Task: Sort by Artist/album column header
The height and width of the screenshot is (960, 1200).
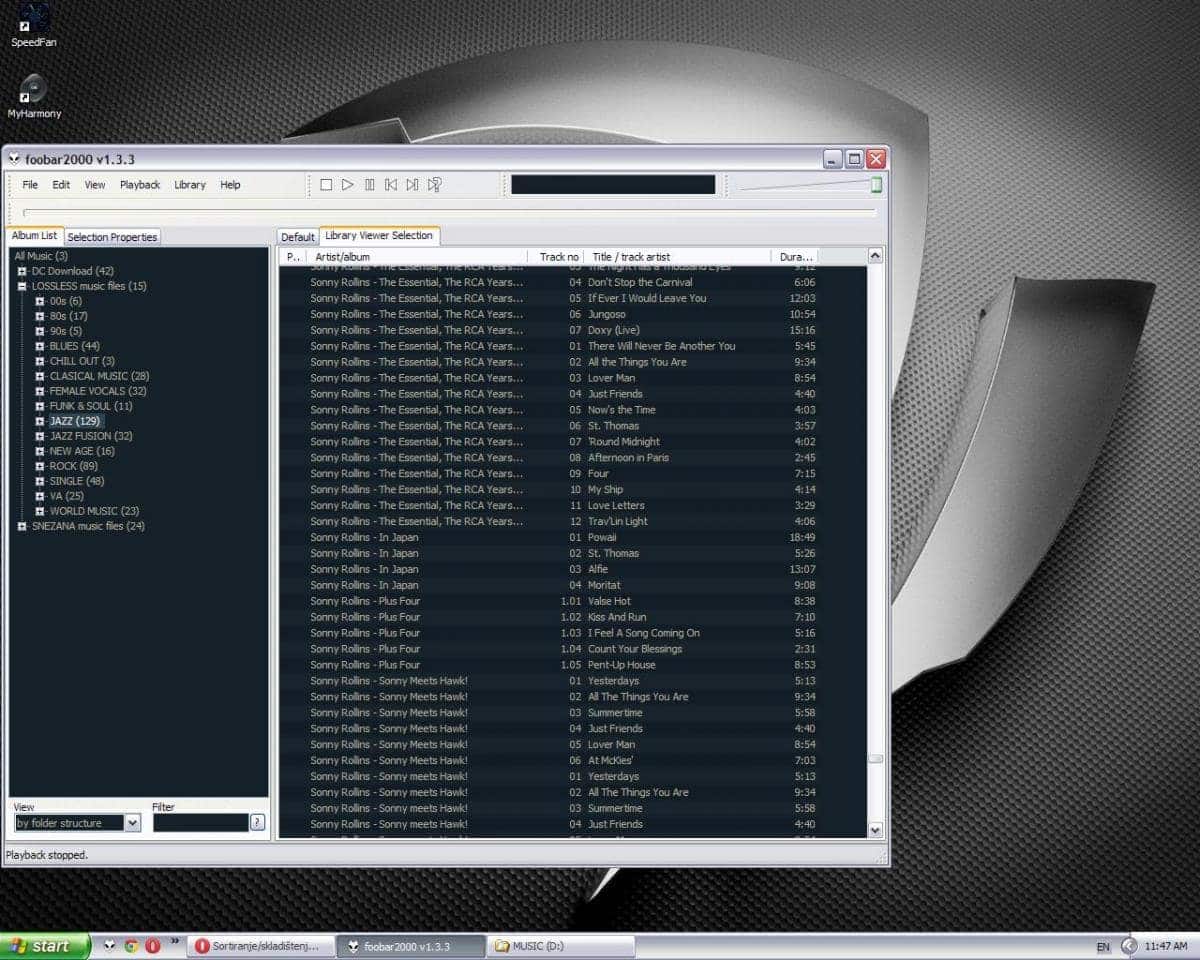Action: point(418,257)
